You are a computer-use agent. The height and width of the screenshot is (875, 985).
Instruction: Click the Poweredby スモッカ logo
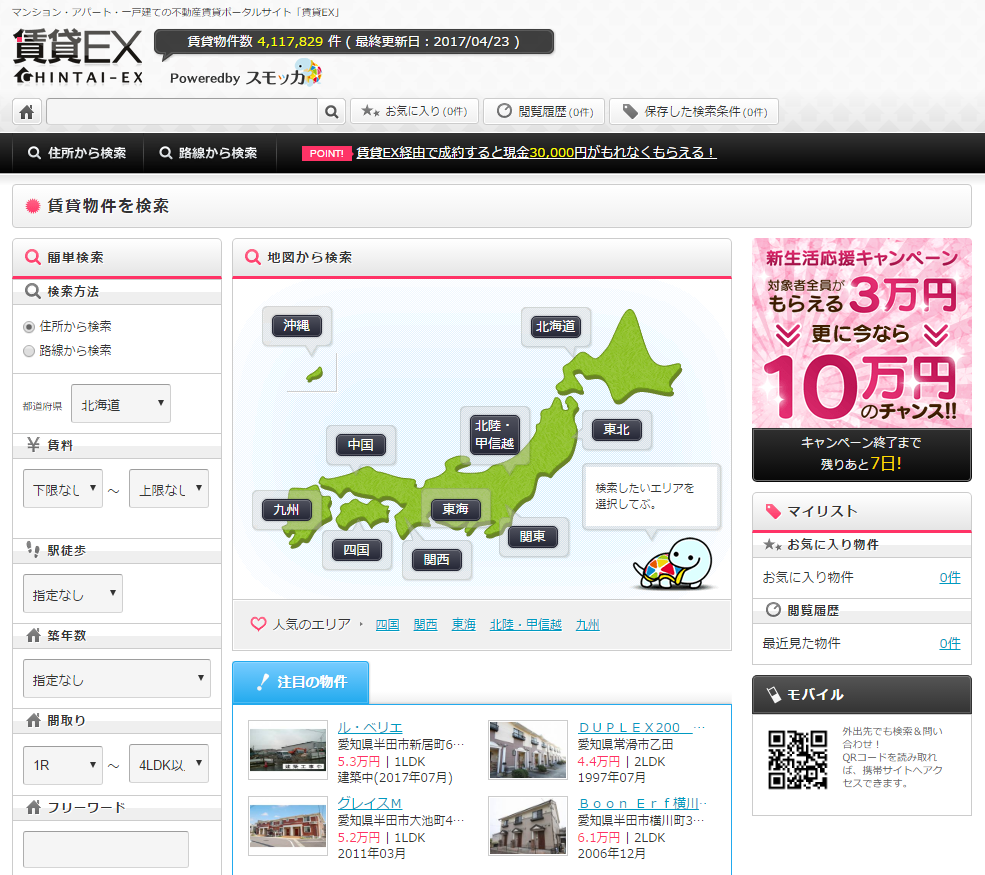point(245,73)
